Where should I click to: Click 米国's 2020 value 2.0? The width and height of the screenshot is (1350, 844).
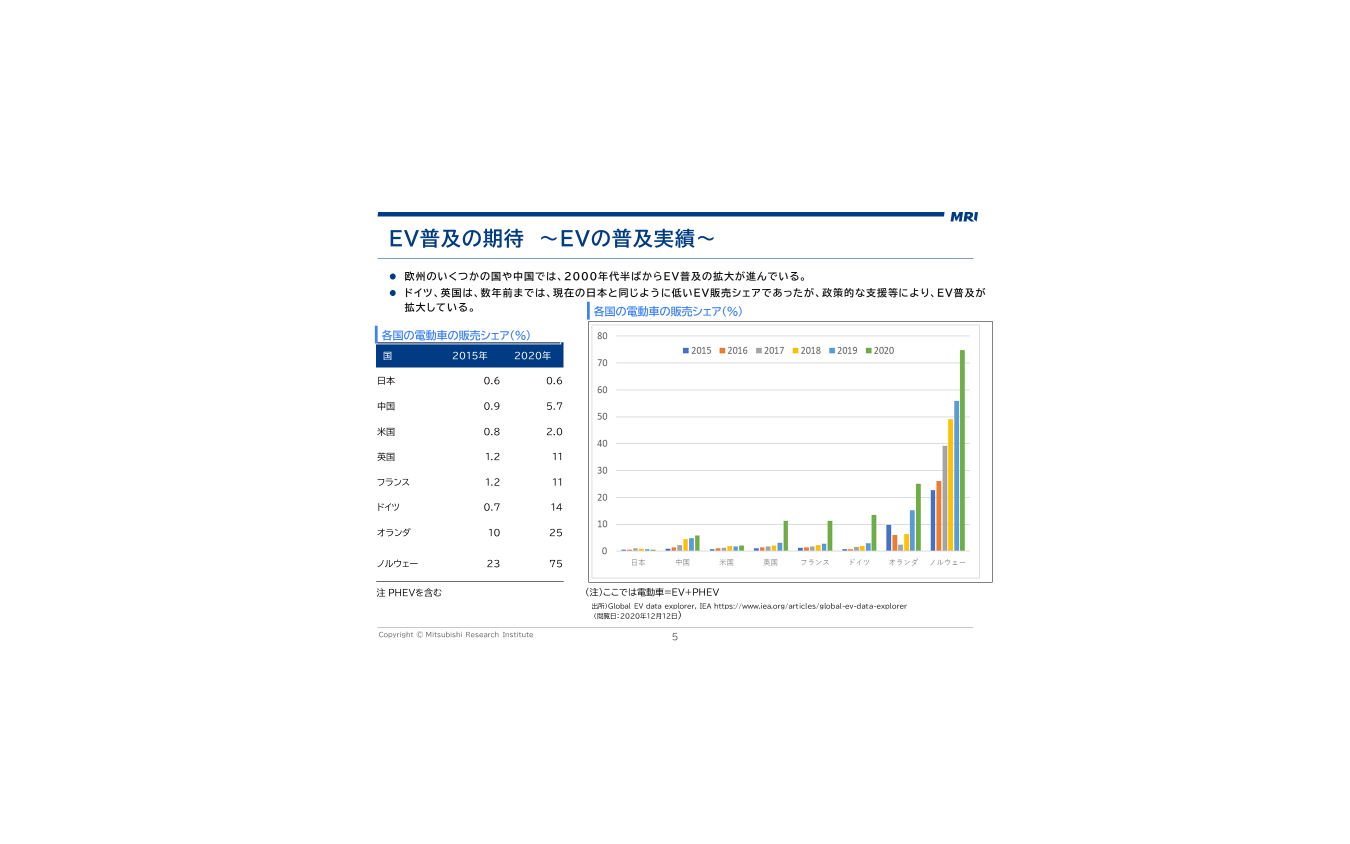pos(554,432)
